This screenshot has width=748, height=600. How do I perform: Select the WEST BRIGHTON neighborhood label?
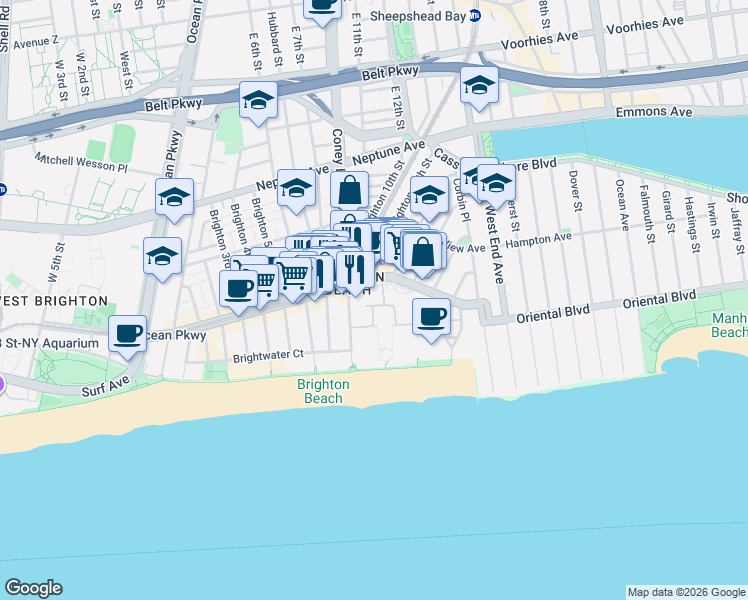coord(54,301)
